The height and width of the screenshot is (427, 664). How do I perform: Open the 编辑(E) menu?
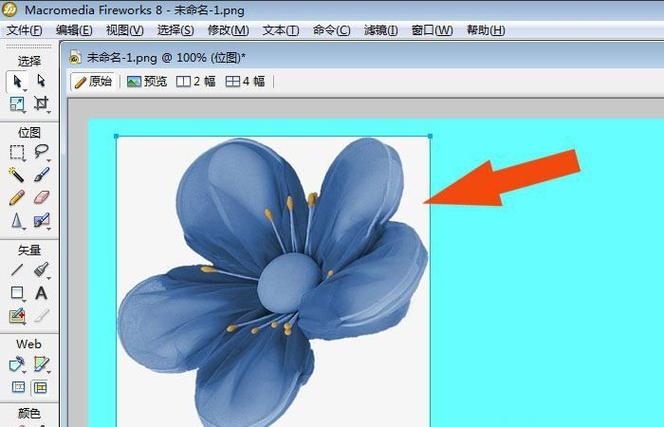click(74, 30)
